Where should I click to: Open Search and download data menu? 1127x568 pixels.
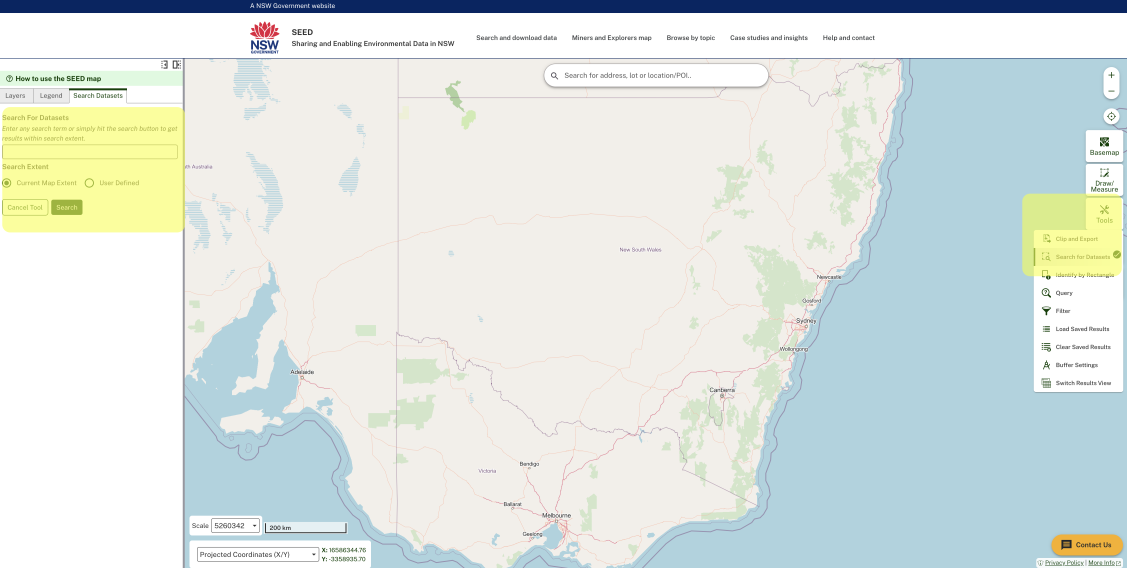coord(516,37)
